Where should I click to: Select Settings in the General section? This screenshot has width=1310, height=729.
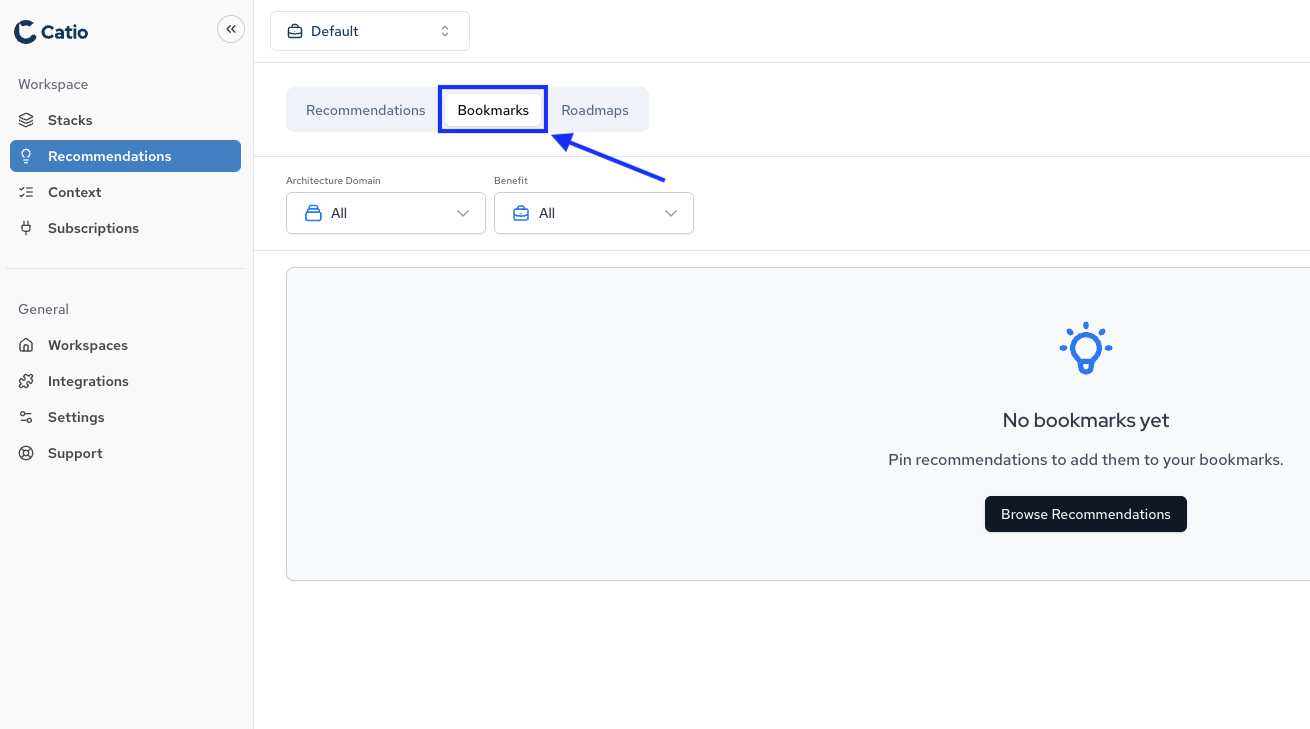point(76,417)
